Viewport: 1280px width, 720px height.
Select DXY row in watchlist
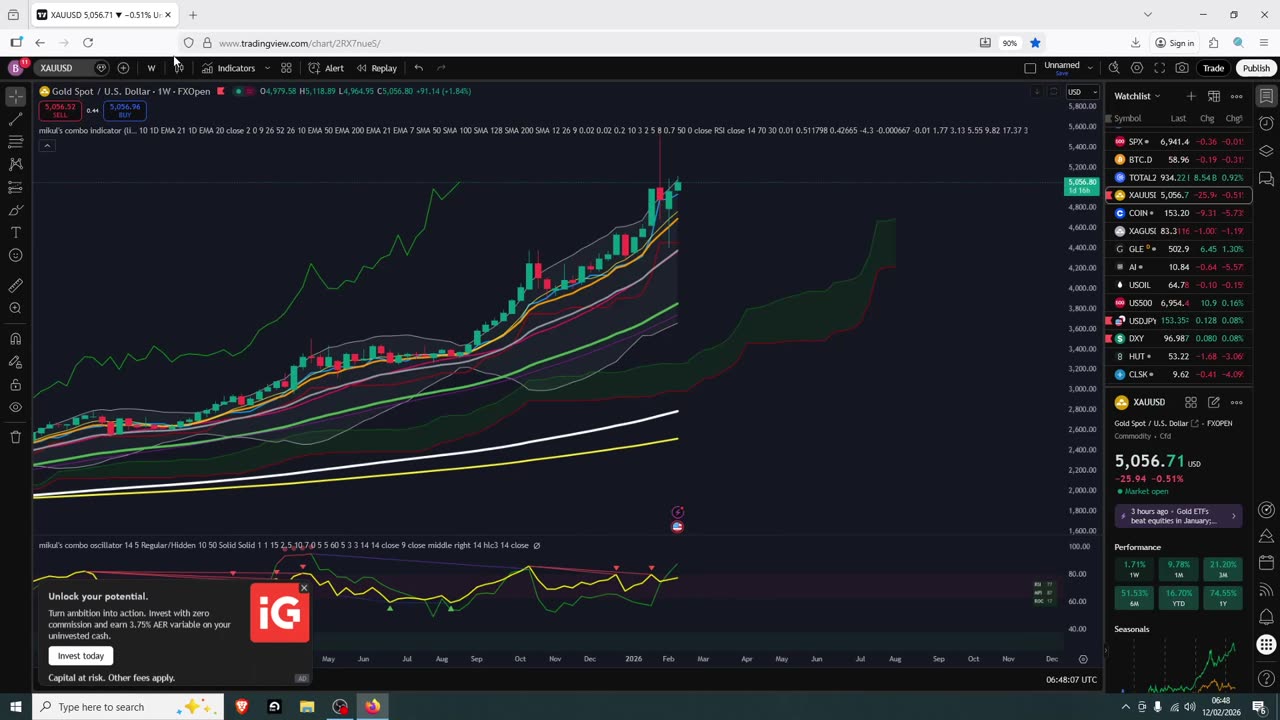1178,338
